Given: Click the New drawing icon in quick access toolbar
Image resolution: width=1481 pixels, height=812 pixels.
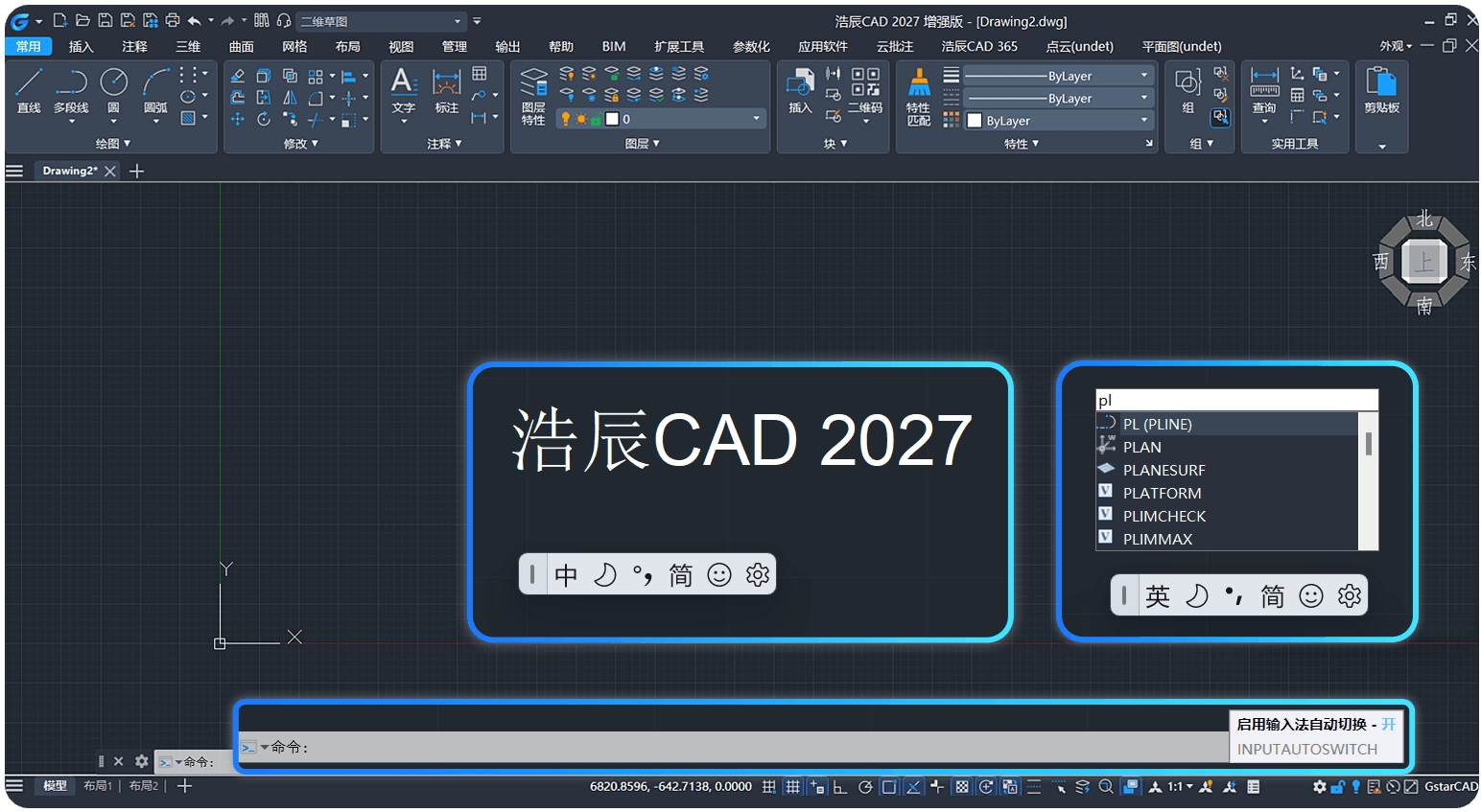Looking at the screenshot, I should (x=59, y=20).
